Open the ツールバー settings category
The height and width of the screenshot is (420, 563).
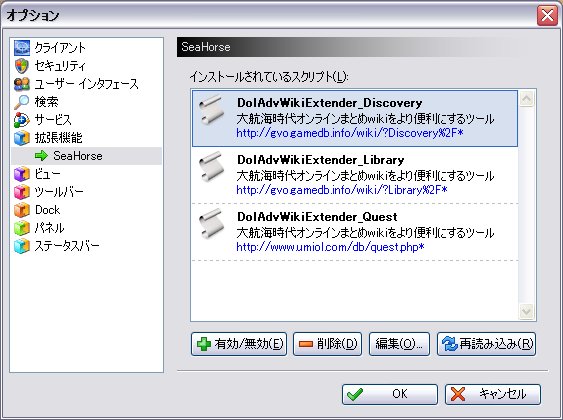59,192
